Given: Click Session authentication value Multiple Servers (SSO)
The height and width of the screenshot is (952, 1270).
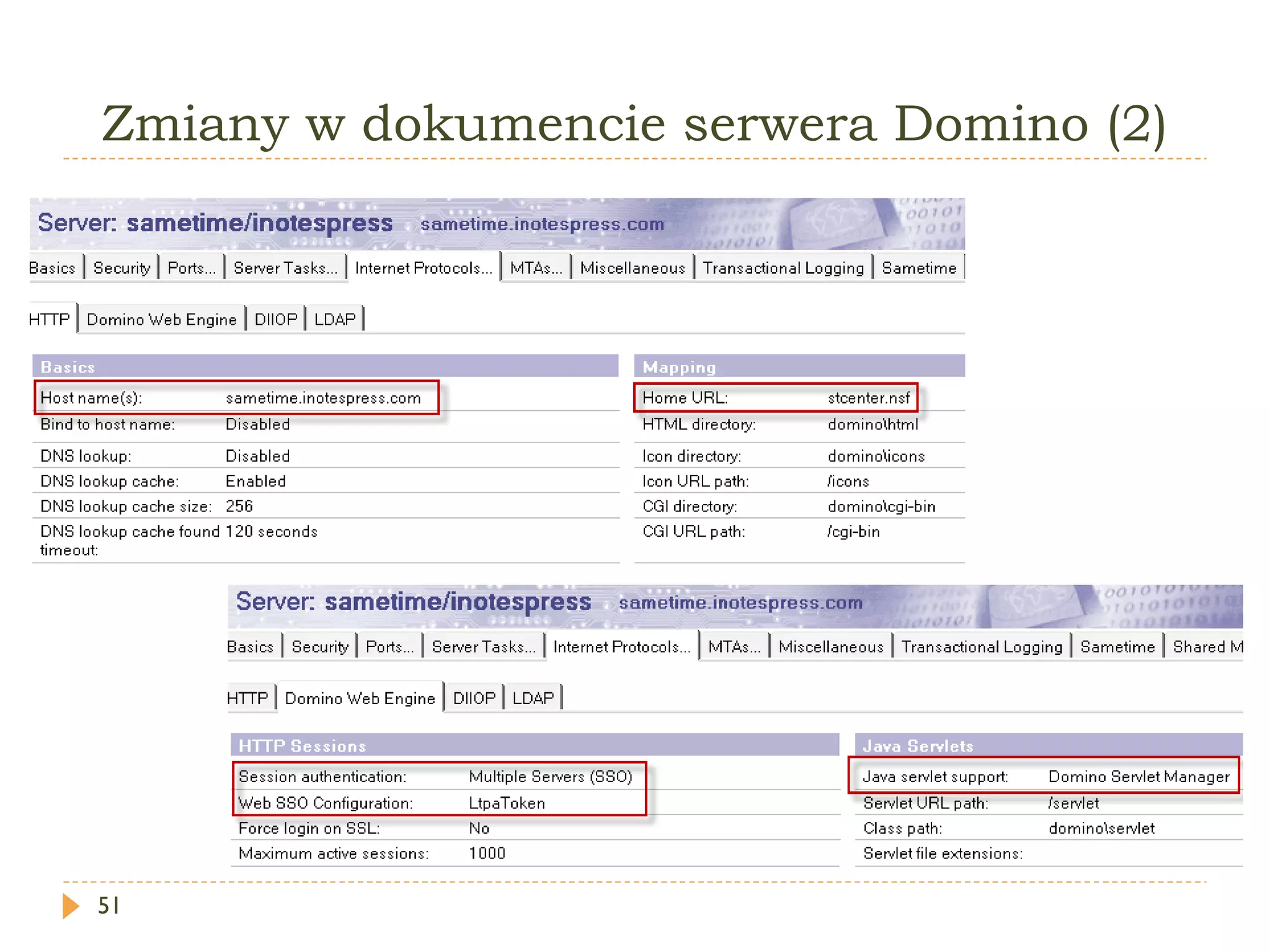Looking at the screenshot, I should tap(551, 777).
